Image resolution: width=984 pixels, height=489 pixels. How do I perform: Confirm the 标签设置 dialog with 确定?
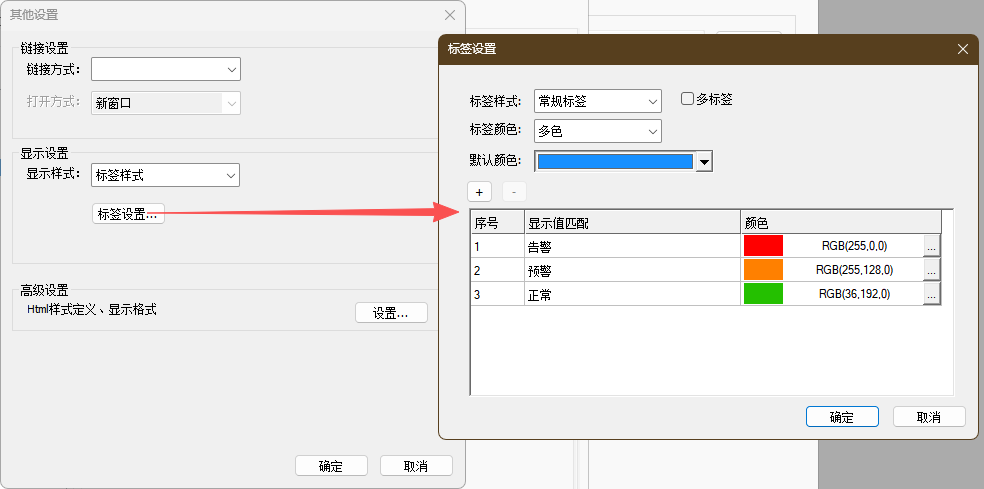coord(841,417)
